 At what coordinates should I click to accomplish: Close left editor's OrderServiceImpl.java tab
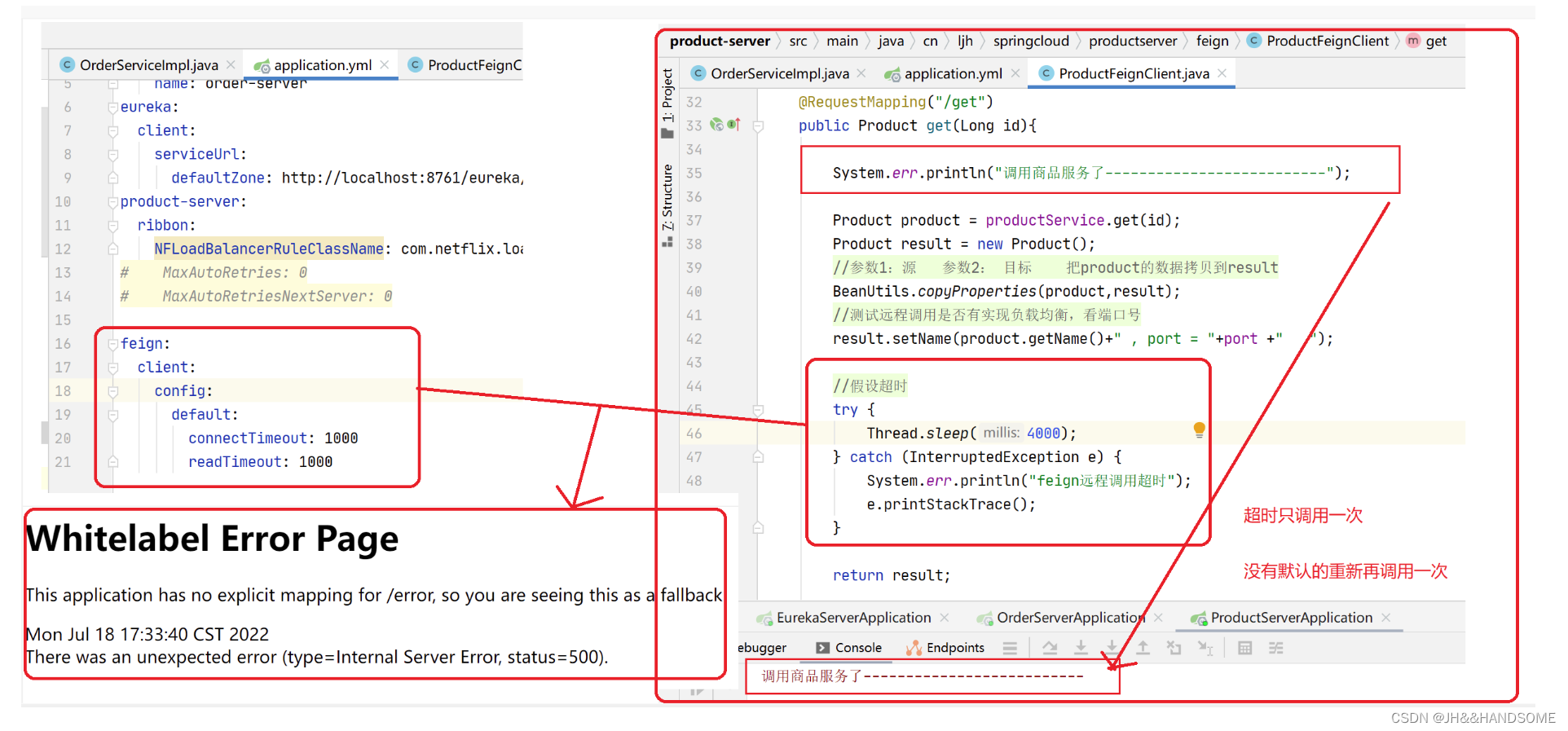pos(231,64)
